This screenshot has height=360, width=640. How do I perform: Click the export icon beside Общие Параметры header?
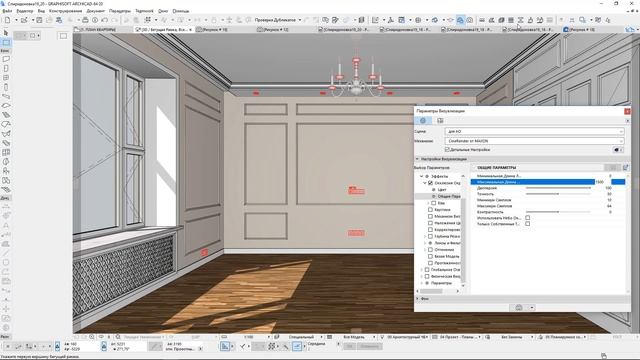coord(625,167)
